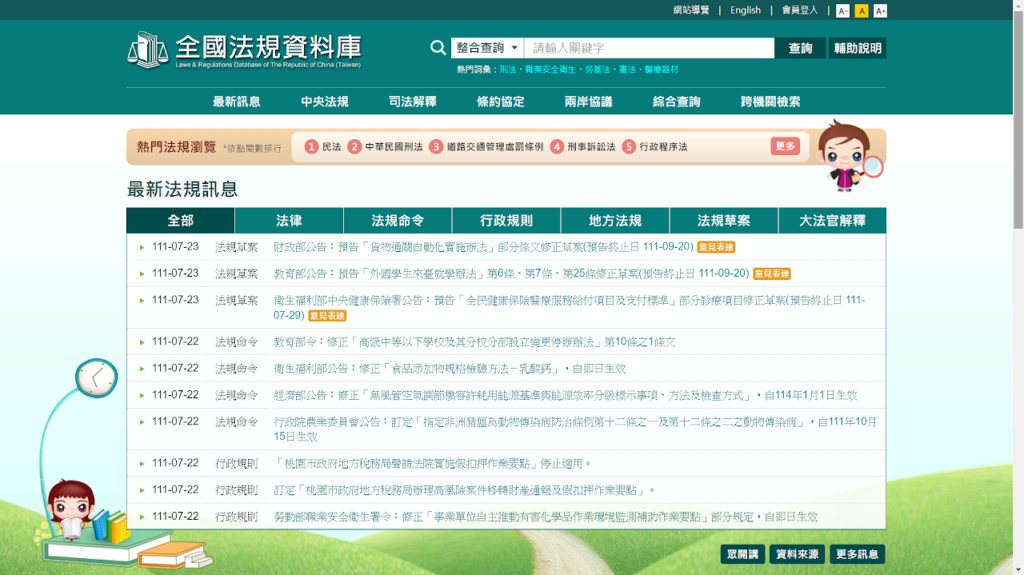
Task: Select the 法規草案 tab
Action: (724, 221)
